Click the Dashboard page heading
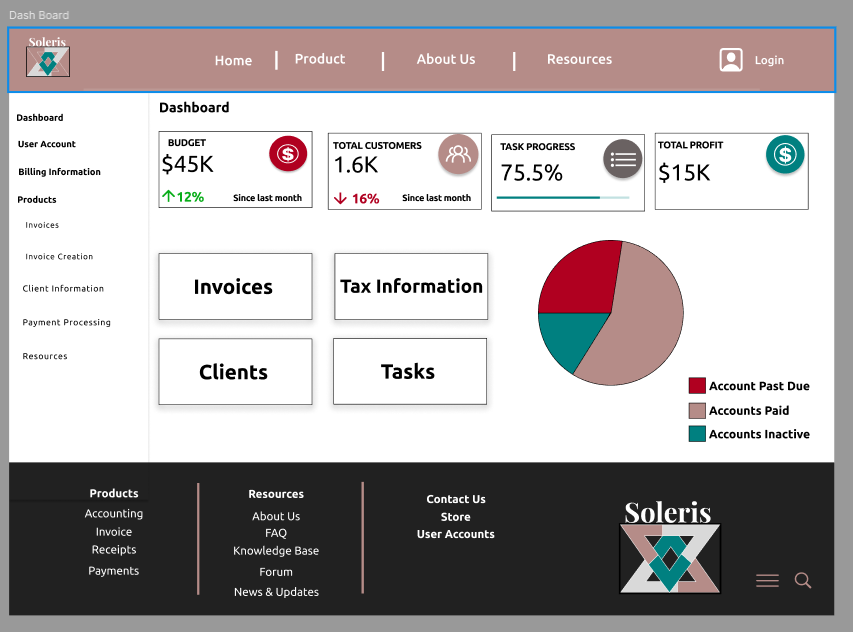Viewport: 853px width, 632px height. tap(194, 108)
